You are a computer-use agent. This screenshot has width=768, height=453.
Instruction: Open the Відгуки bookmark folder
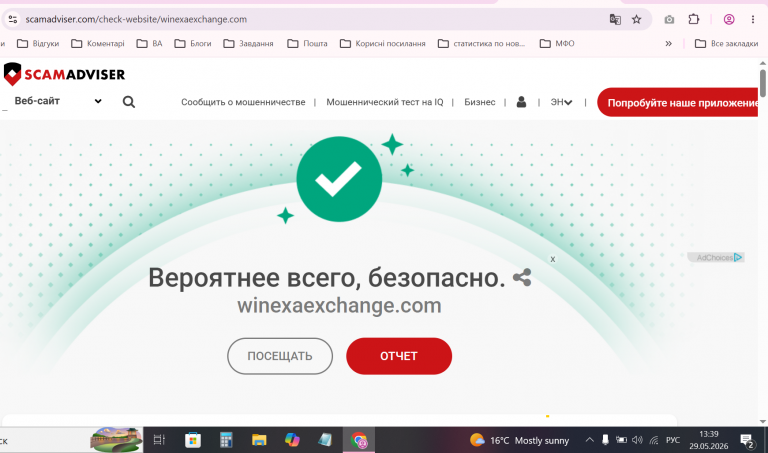point(38,44)
